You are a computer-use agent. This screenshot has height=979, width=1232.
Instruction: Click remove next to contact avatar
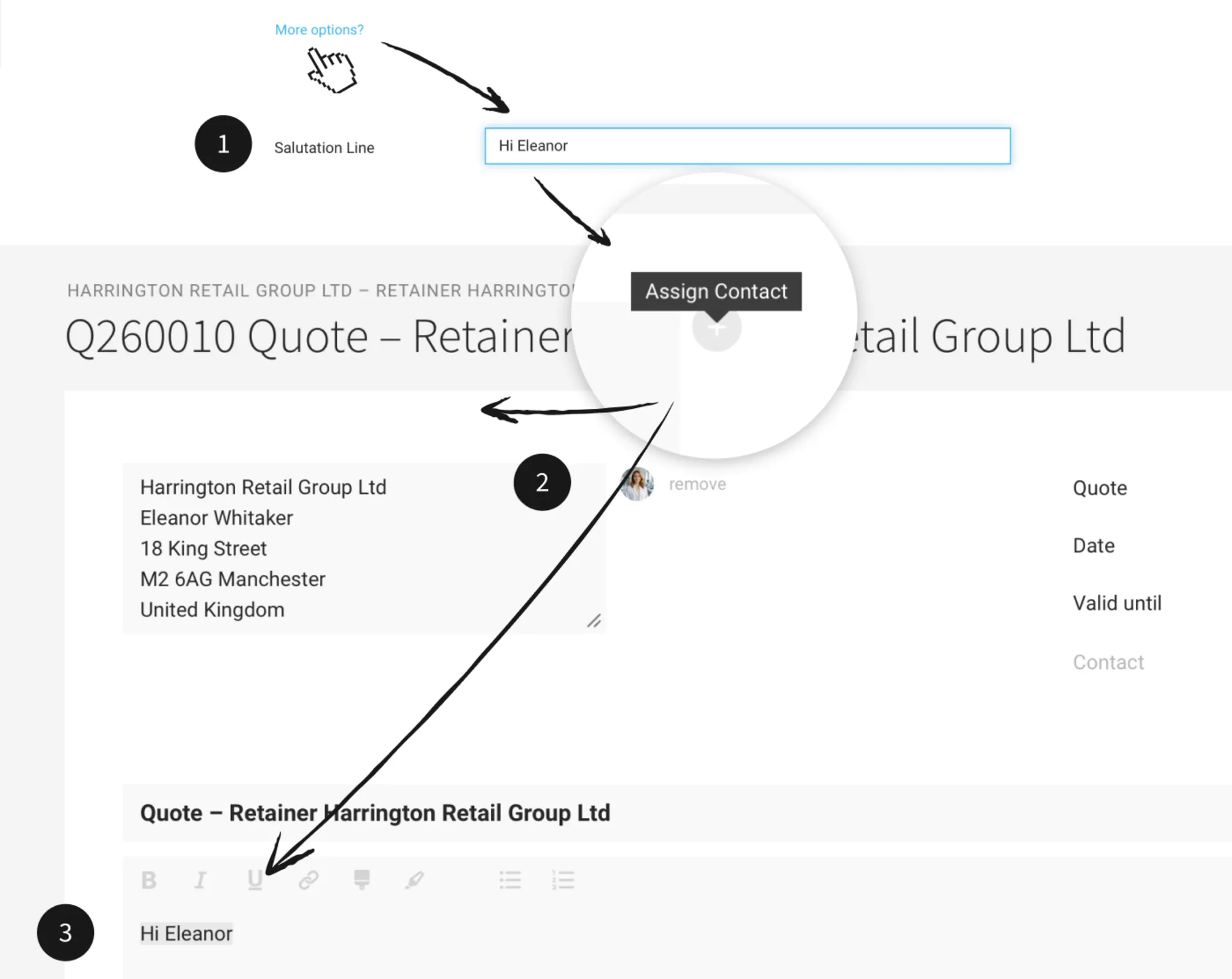pos(697,484)
